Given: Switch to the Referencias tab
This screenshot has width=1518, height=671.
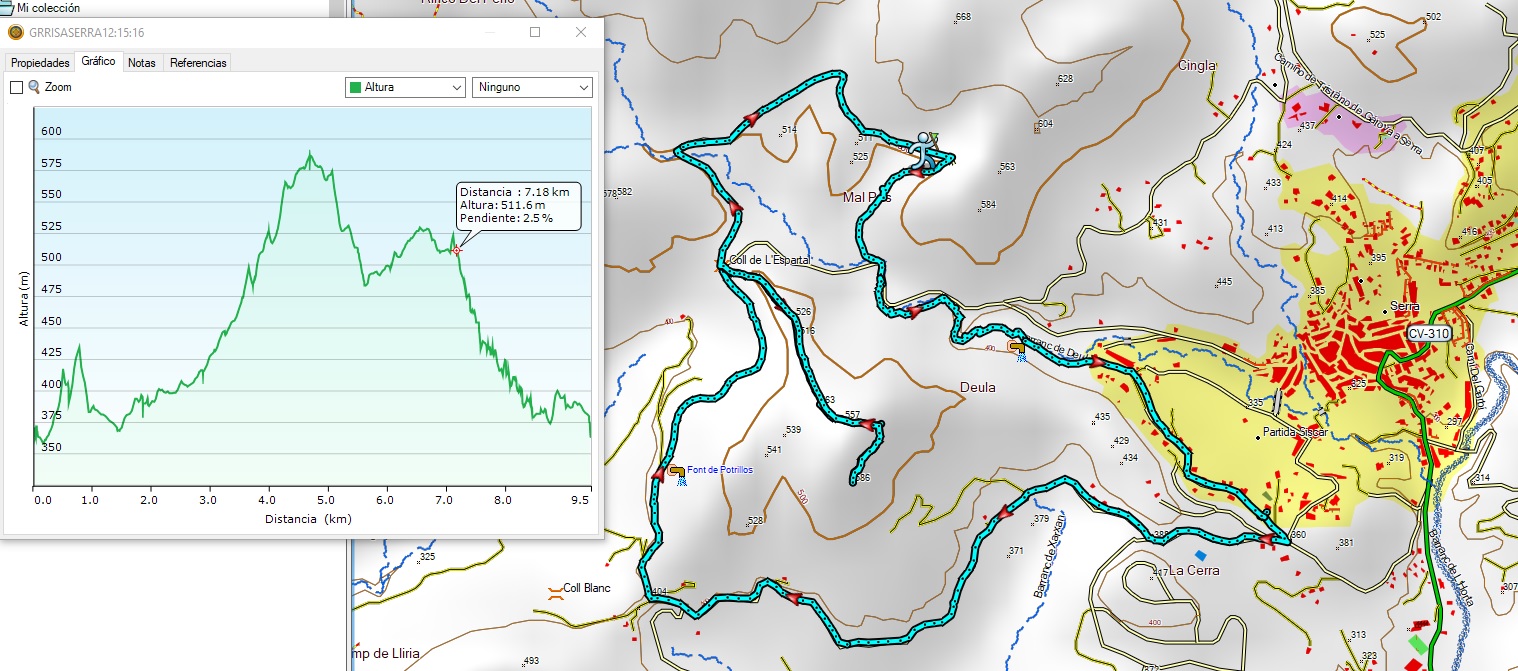Looking at the screenshot, I should pos(198,62).
